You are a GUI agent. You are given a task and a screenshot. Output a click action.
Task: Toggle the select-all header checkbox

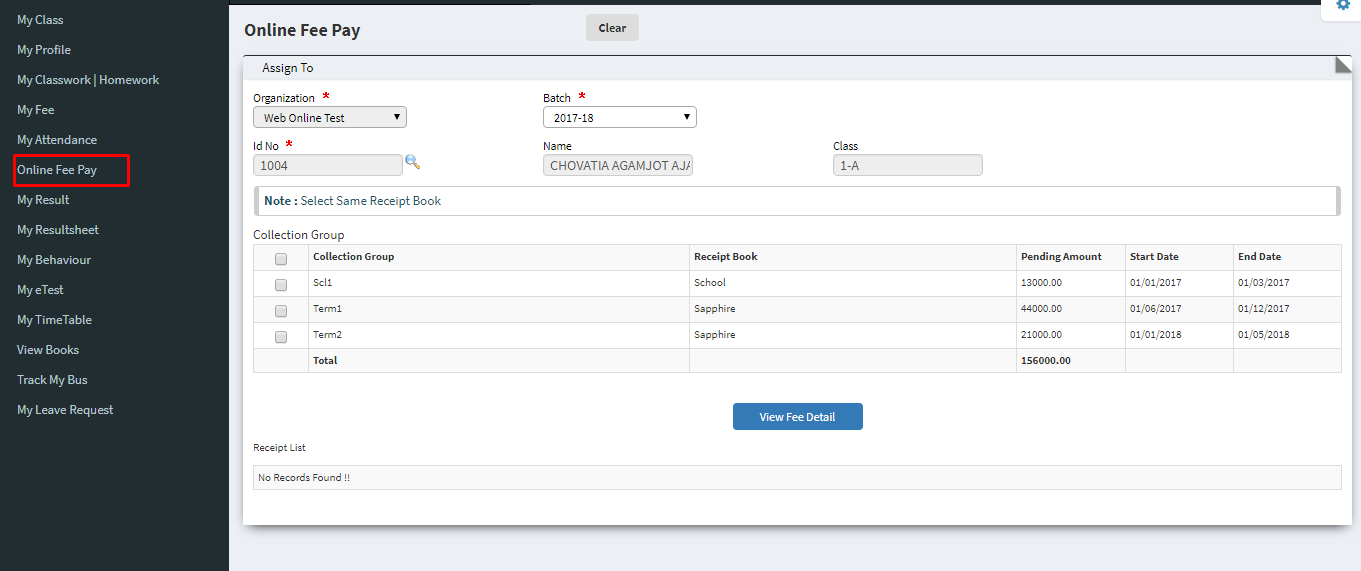281,258
